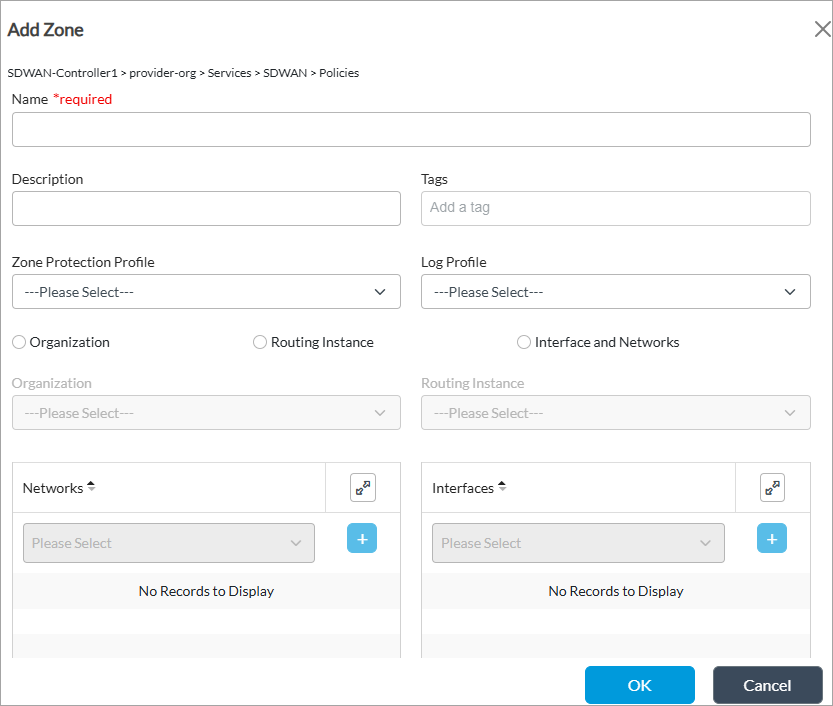Add interface with the plus button
Image resolution: width=833 pixels, height=706 pixels.
(772, 539)
